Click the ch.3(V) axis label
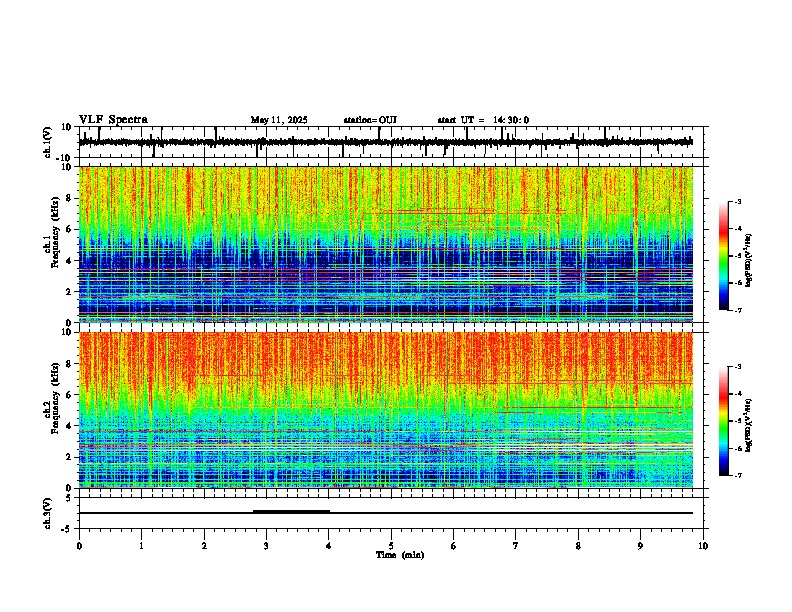 click(48, 513)
